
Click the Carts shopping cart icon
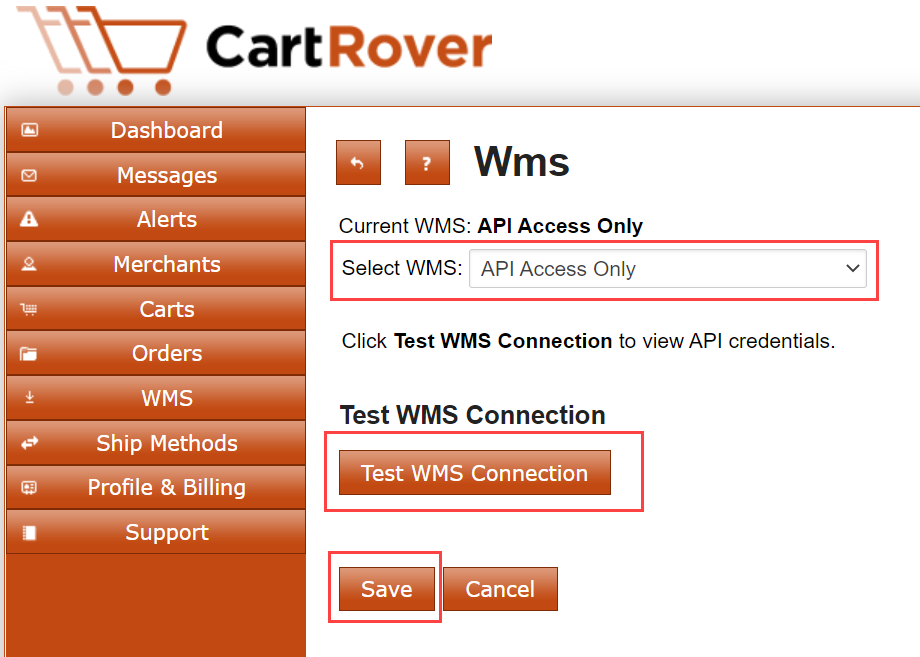click(29, 309)
